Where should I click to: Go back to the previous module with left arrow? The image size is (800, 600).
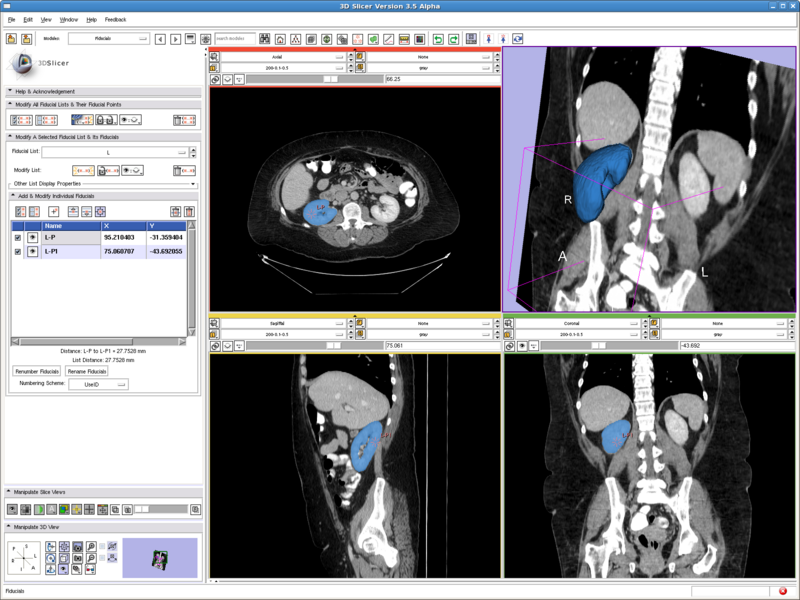click(x=162, y=39)
